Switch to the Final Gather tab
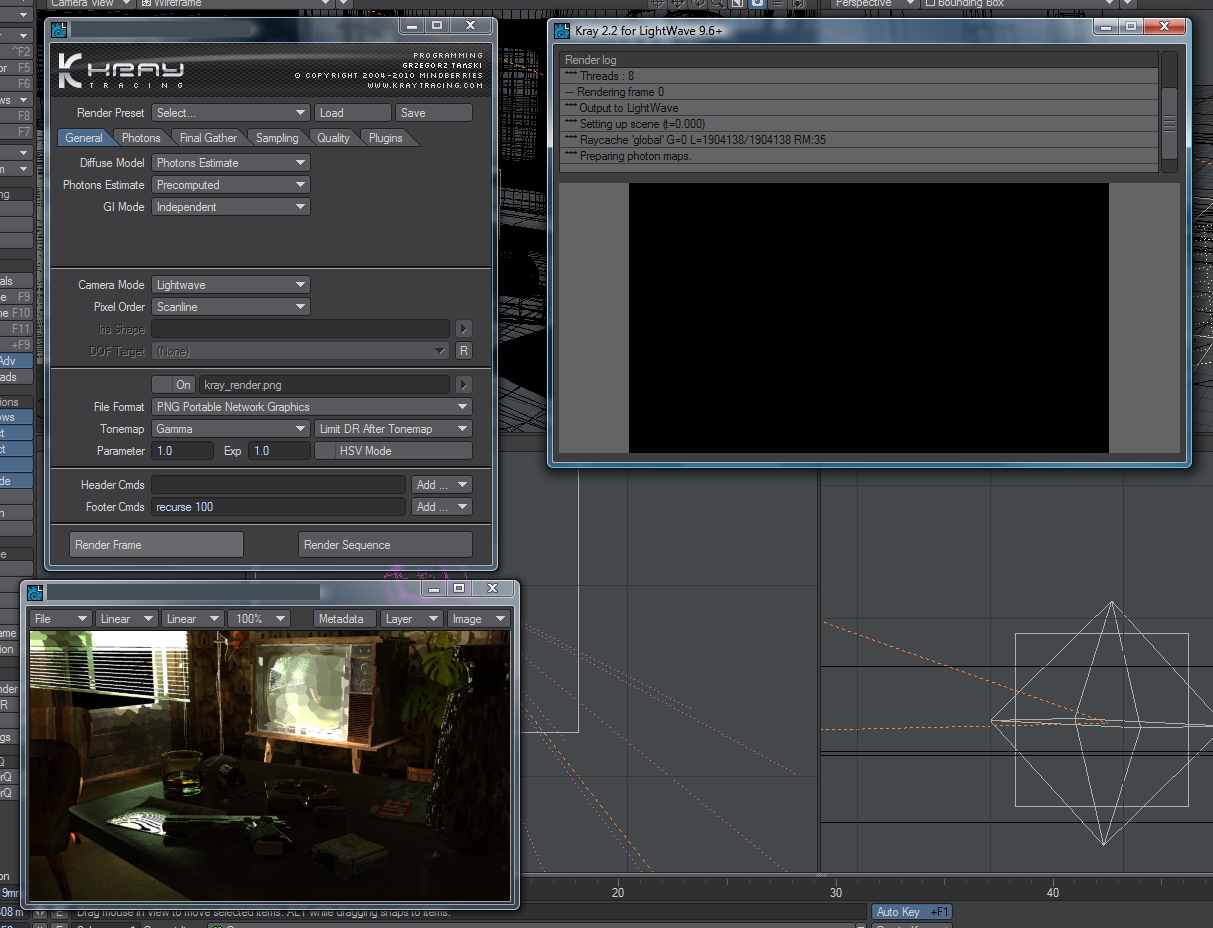 point(208,138)
